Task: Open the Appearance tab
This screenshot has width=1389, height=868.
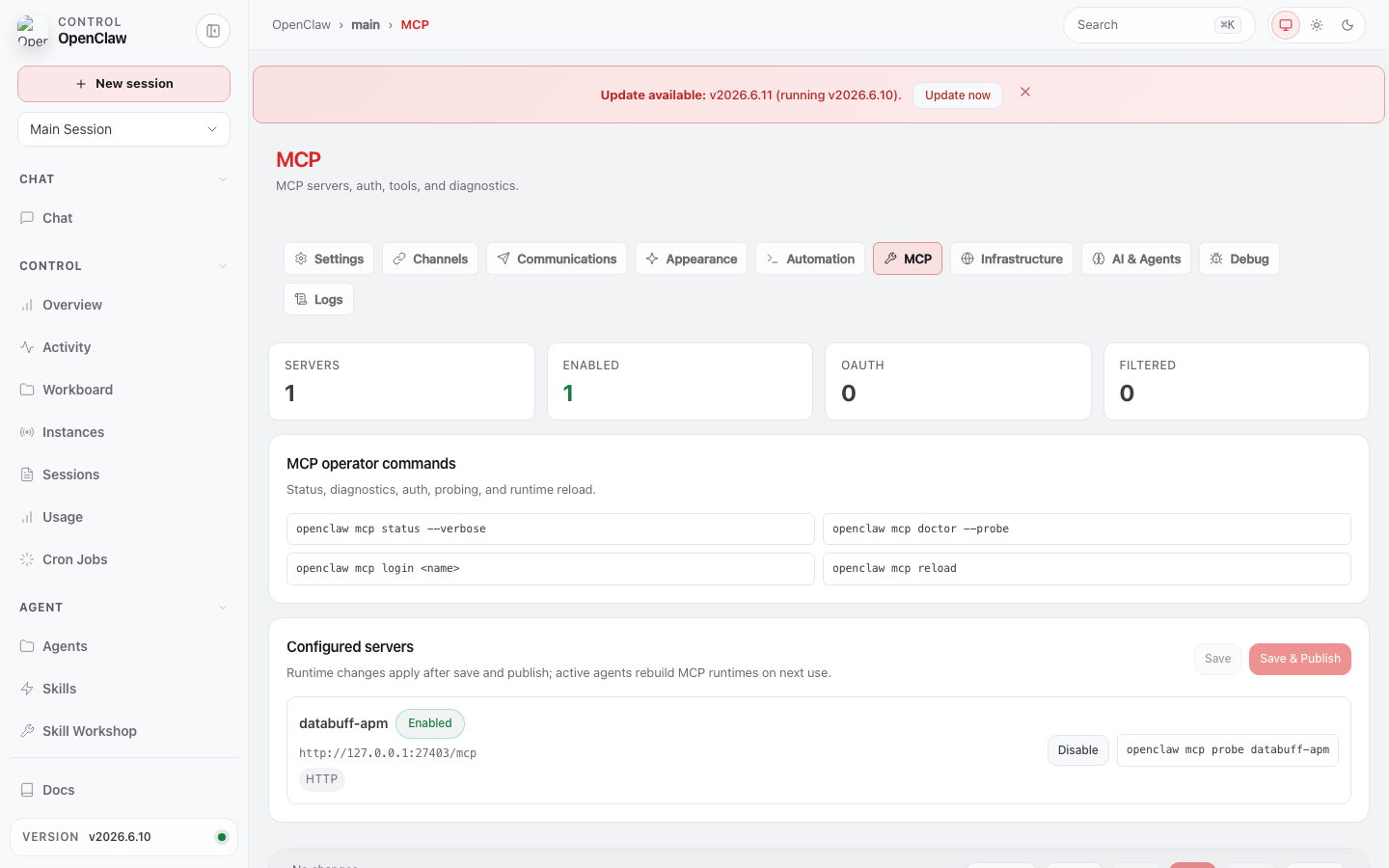Action: [x=691, y=258]
